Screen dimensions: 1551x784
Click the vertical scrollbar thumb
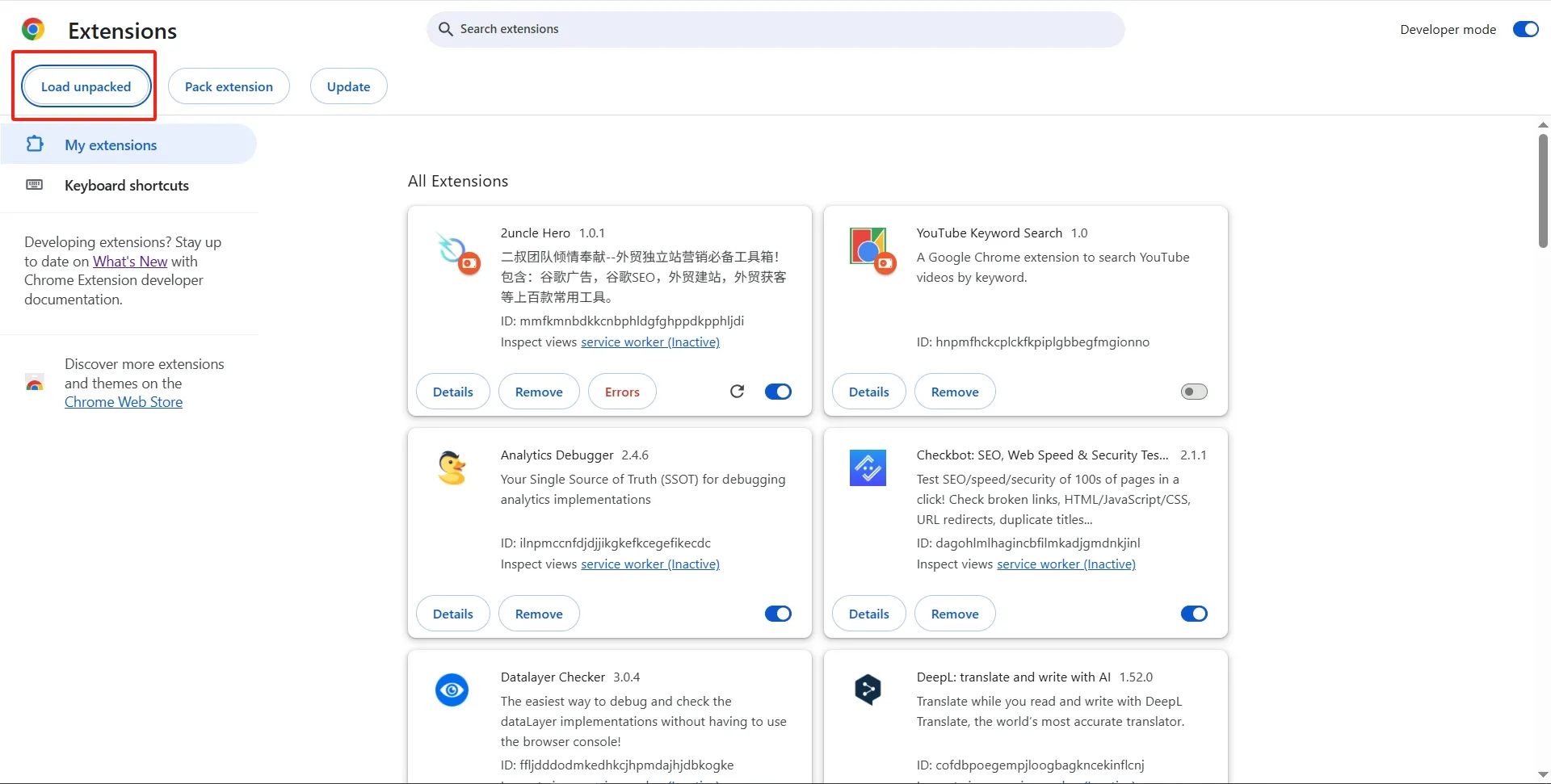point(1543,191)
